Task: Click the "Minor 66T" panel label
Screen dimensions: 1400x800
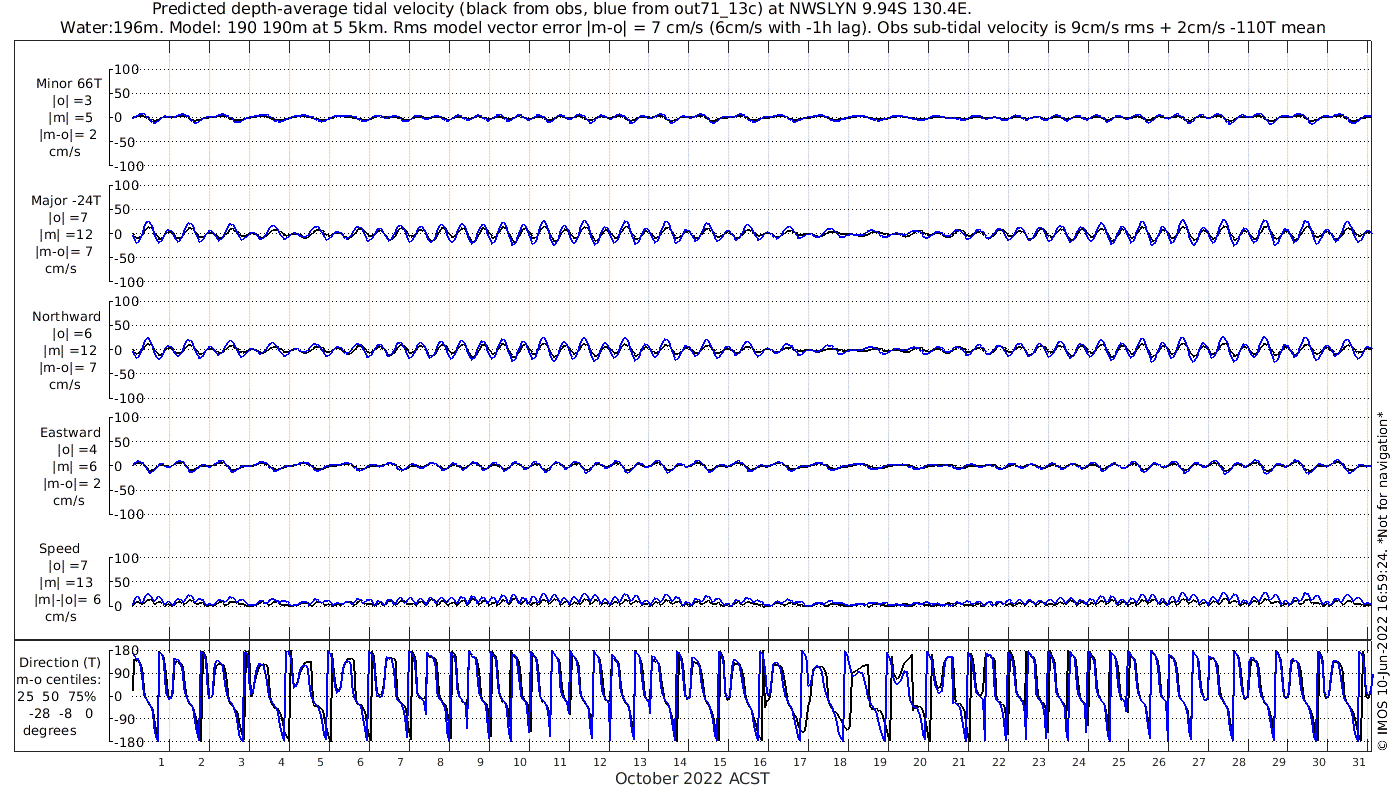Action: (x=68, y=84)
